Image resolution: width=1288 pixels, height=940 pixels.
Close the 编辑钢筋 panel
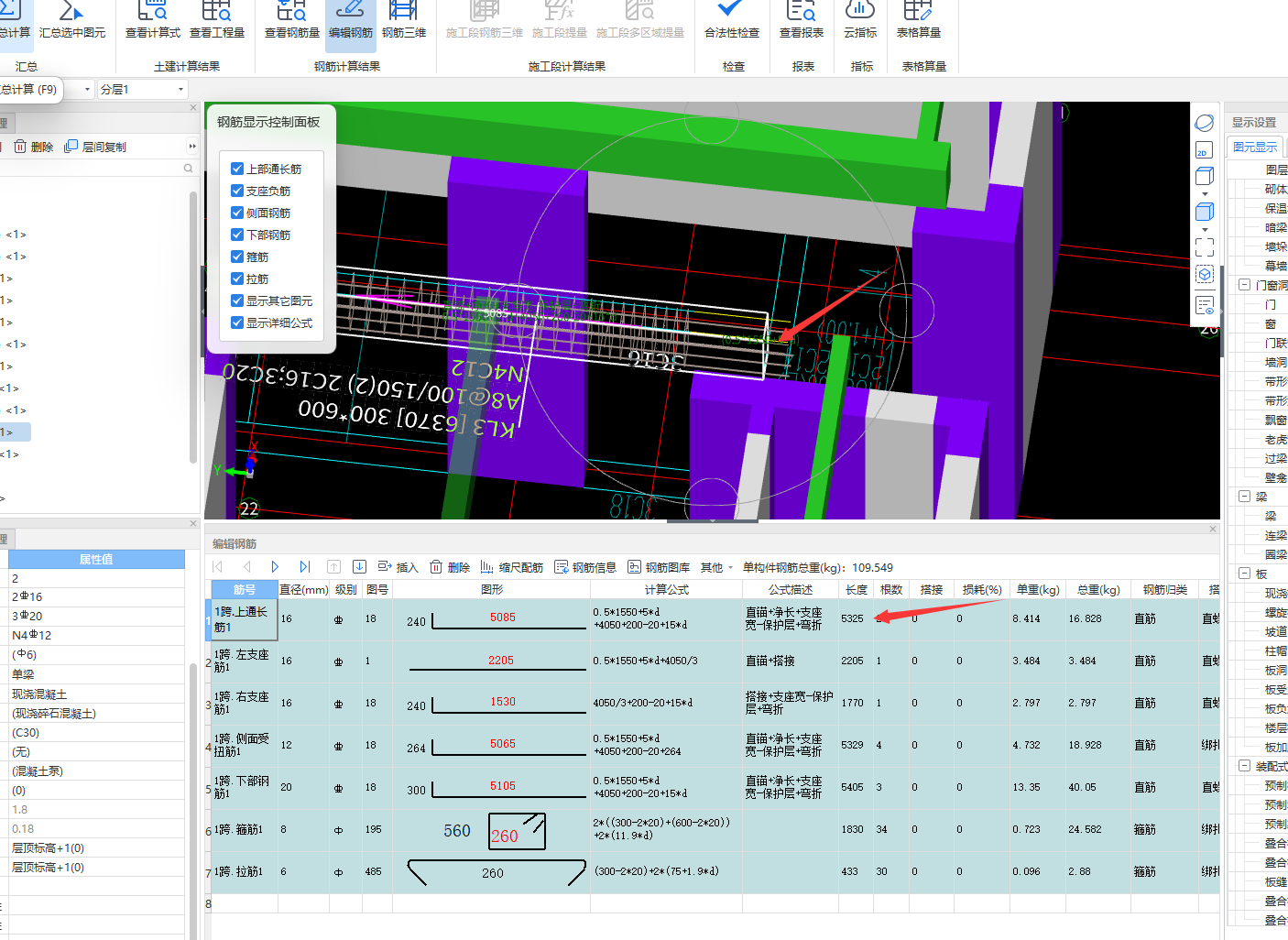[1213, 529]
